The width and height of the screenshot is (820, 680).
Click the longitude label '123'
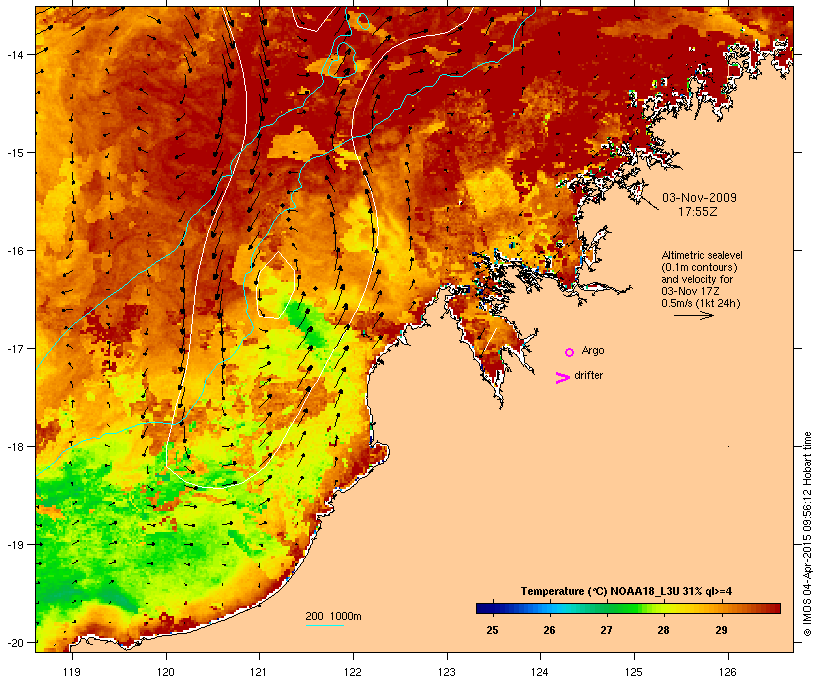447,672
